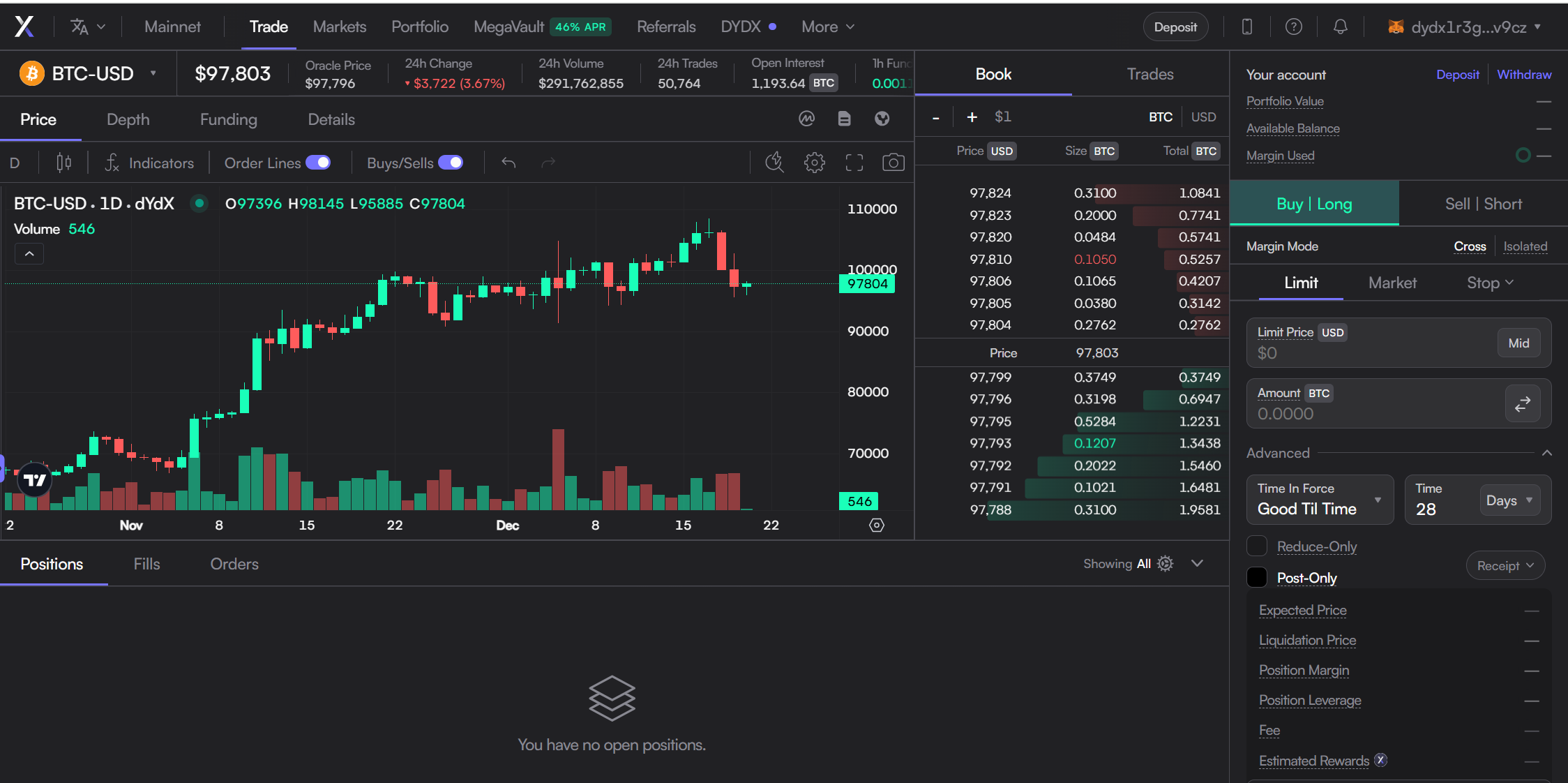1568x783 pixels.
Task: Toggle the Order Lines switch
Action: 318,163
